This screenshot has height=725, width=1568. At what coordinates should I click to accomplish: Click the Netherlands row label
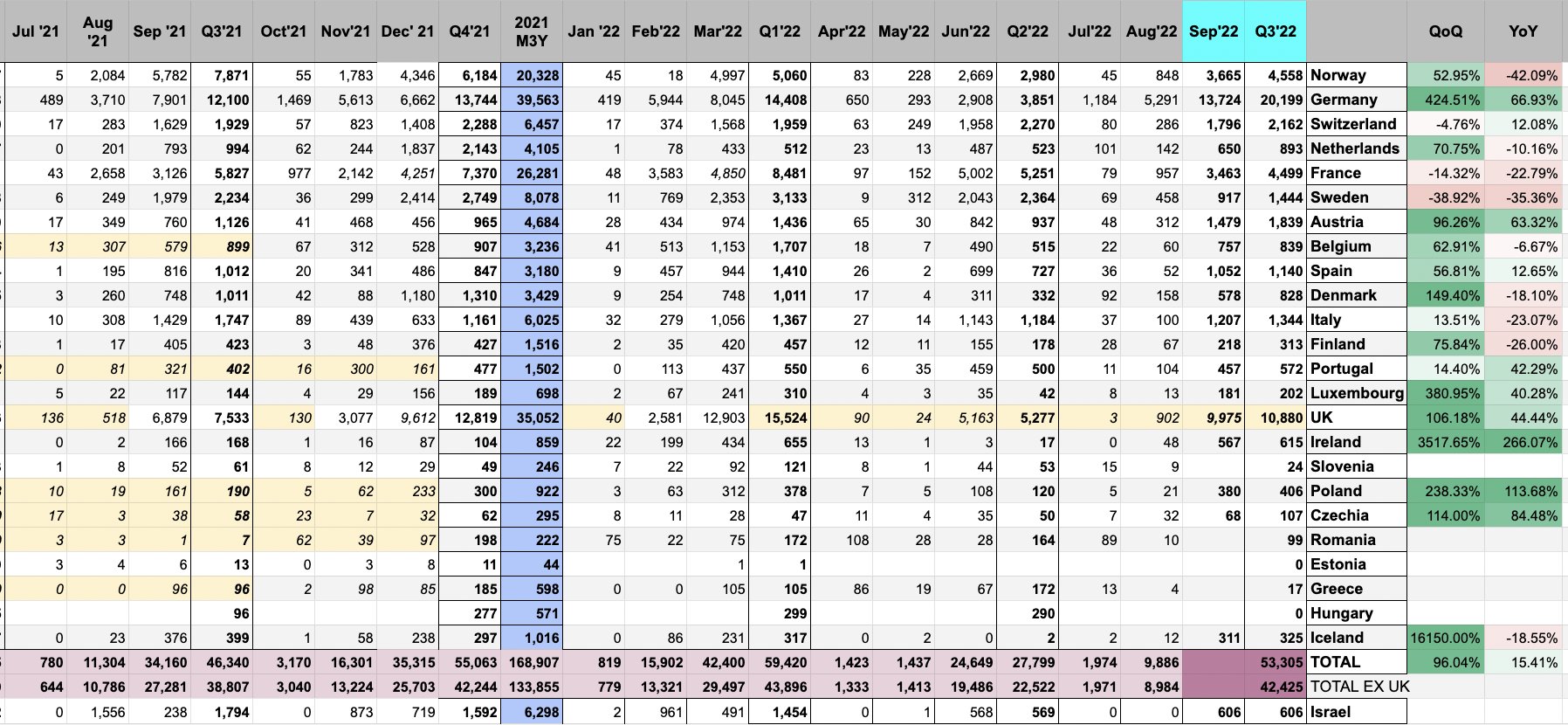[x=1357, y=148]
